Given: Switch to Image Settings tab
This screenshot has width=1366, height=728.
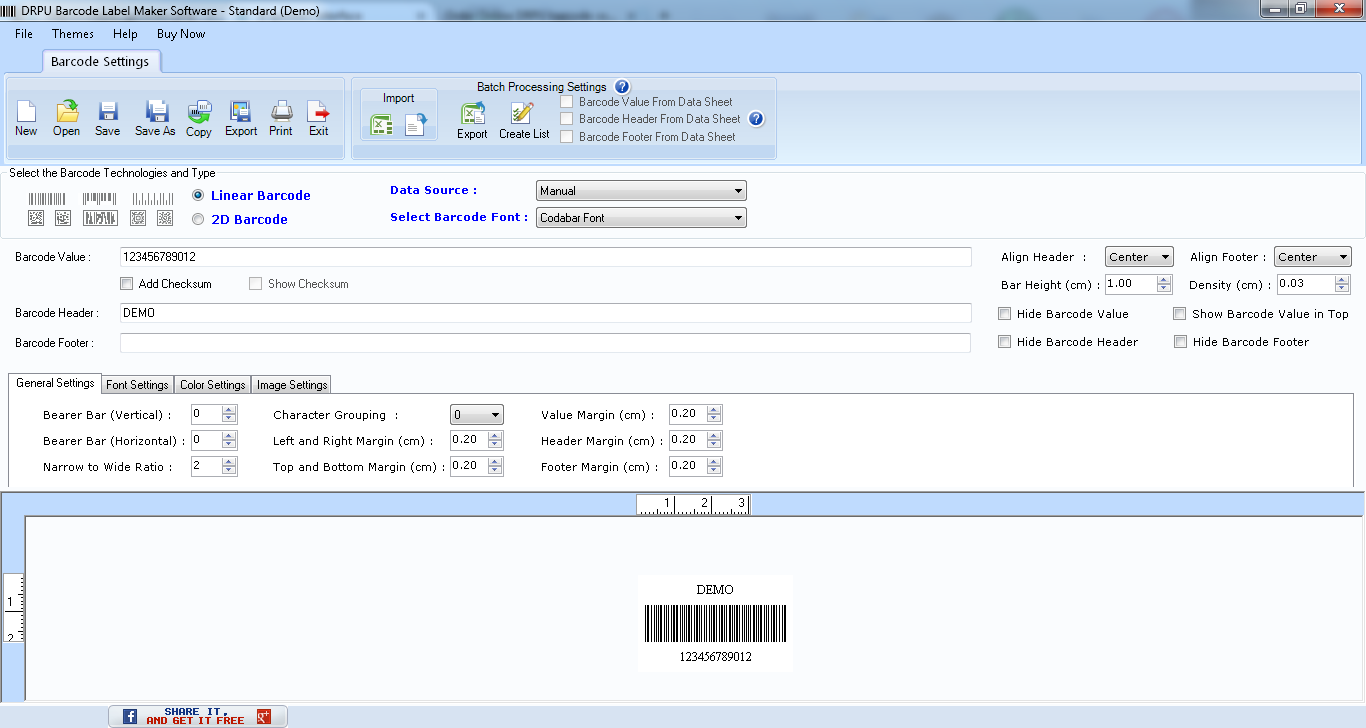Looking at the screenshot, I should (x=292, y=385).
